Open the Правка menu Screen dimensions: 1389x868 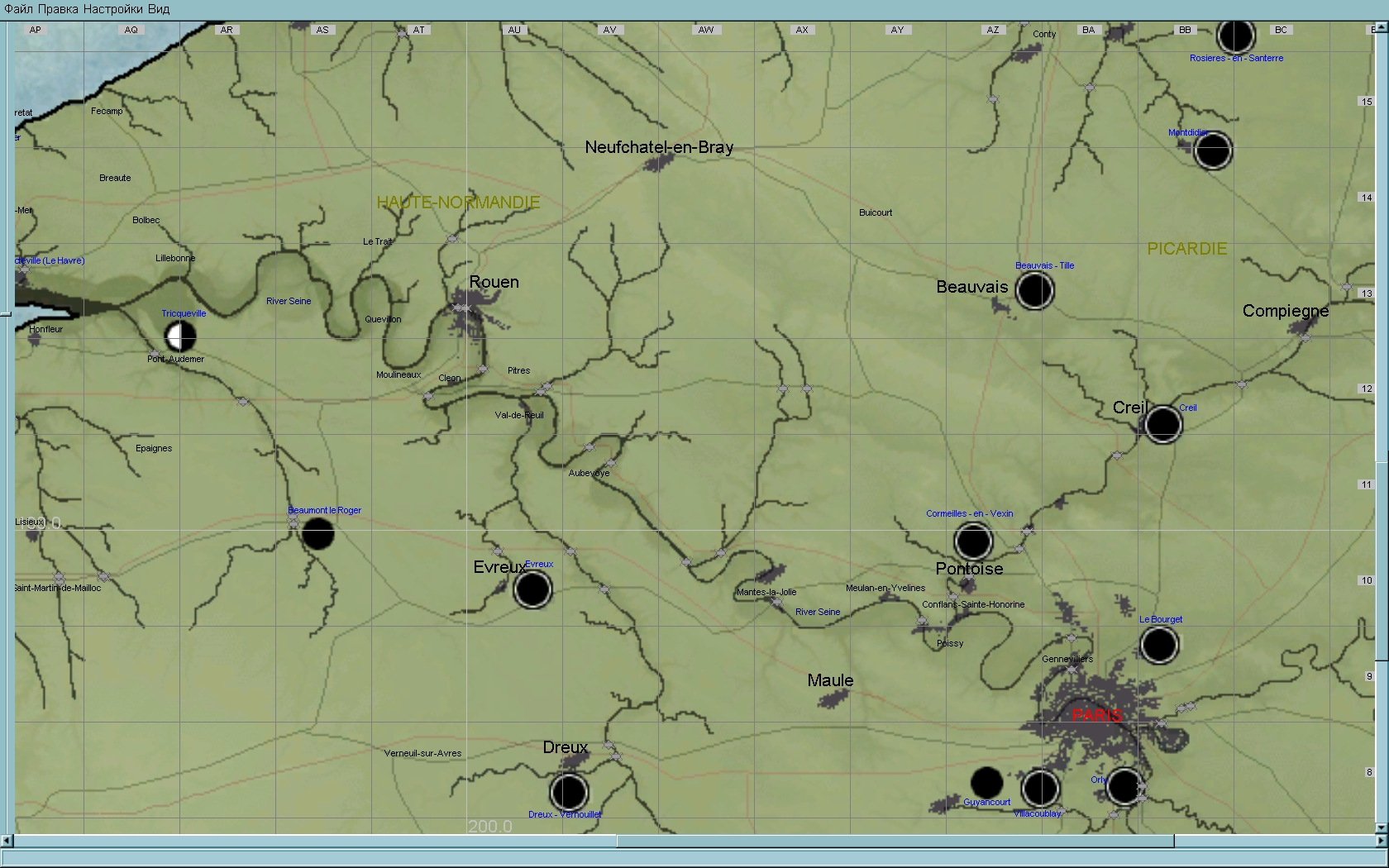point(59,9)
